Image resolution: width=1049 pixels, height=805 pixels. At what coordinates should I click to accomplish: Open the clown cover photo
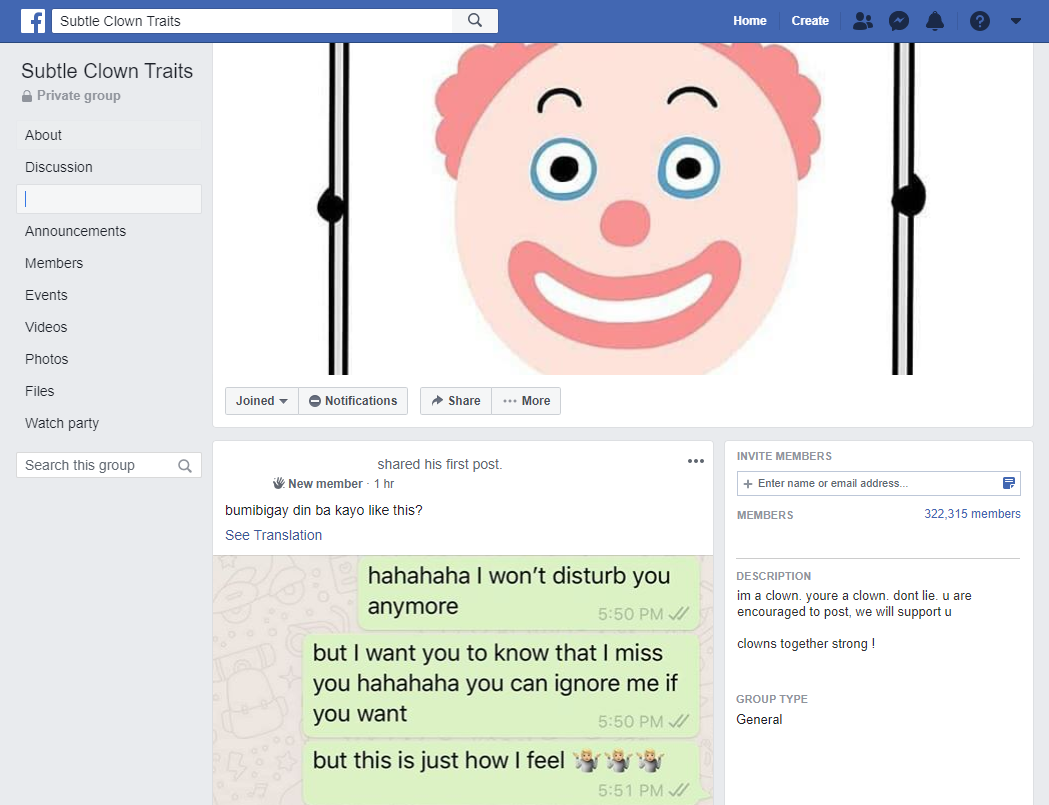pos(623,209)
